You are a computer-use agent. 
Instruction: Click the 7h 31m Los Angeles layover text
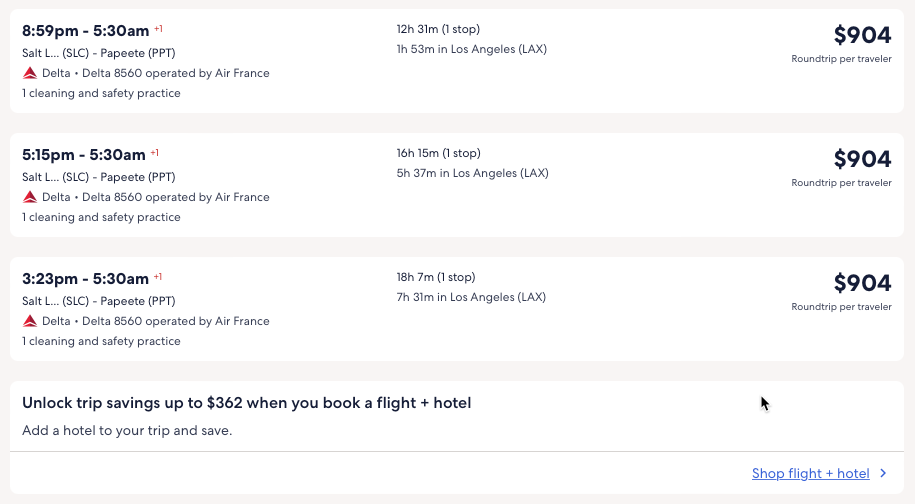click(x=471, y=297)
